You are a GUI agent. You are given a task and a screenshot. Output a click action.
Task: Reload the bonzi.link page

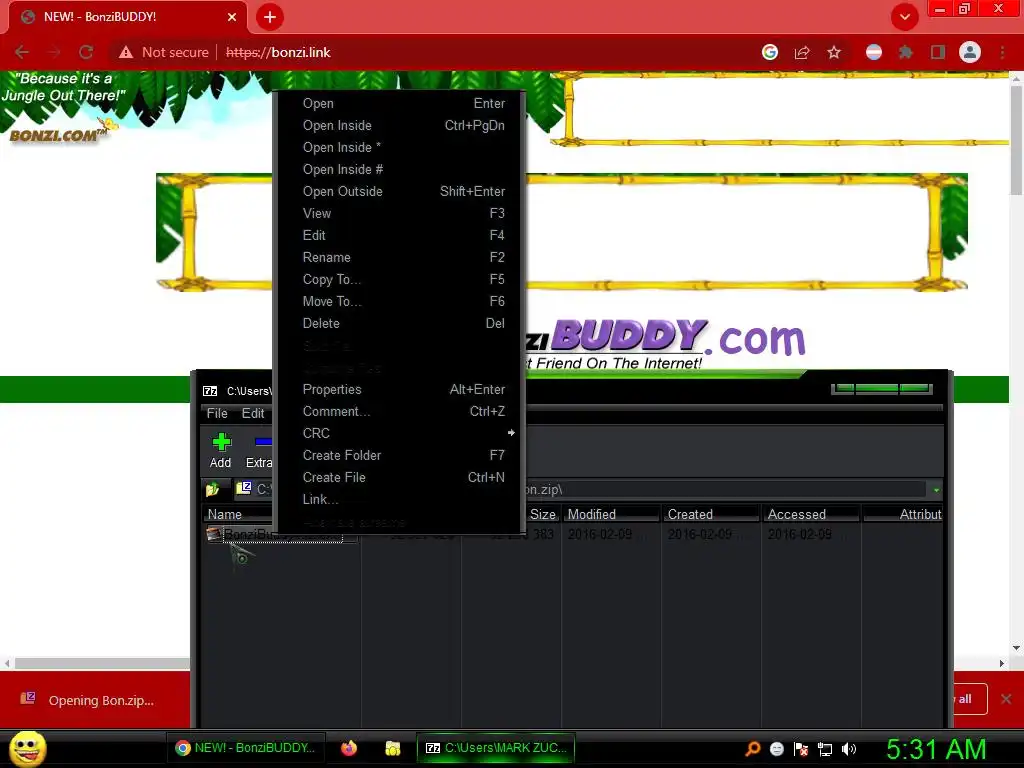[x=86, y=52]
